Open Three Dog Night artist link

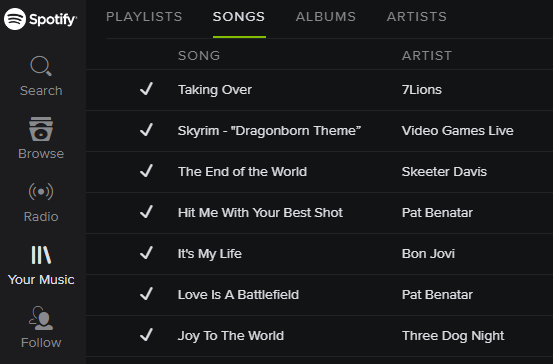(x=453, y=336)
